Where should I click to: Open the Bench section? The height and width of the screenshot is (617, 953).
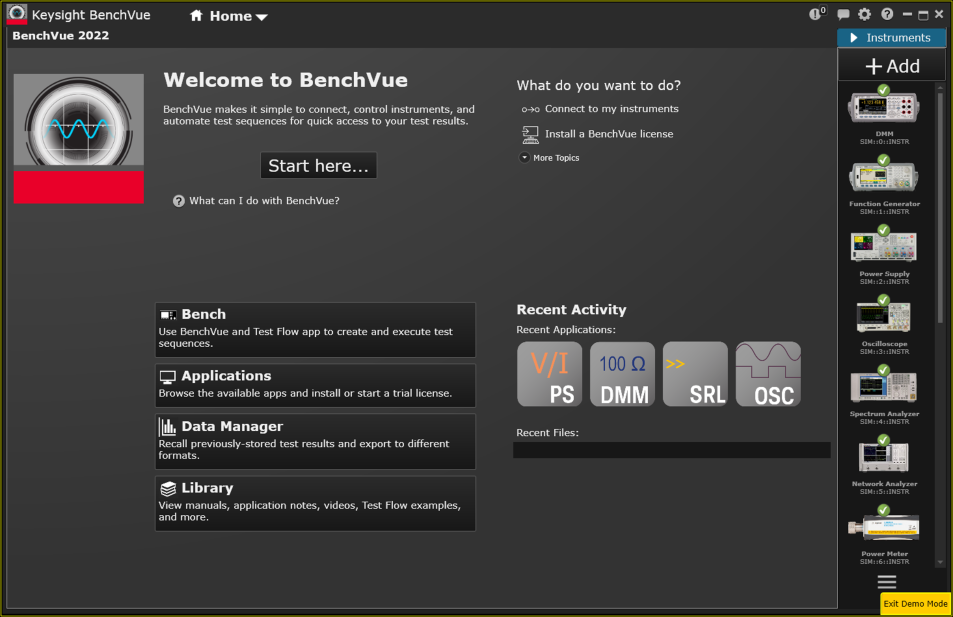315,330
